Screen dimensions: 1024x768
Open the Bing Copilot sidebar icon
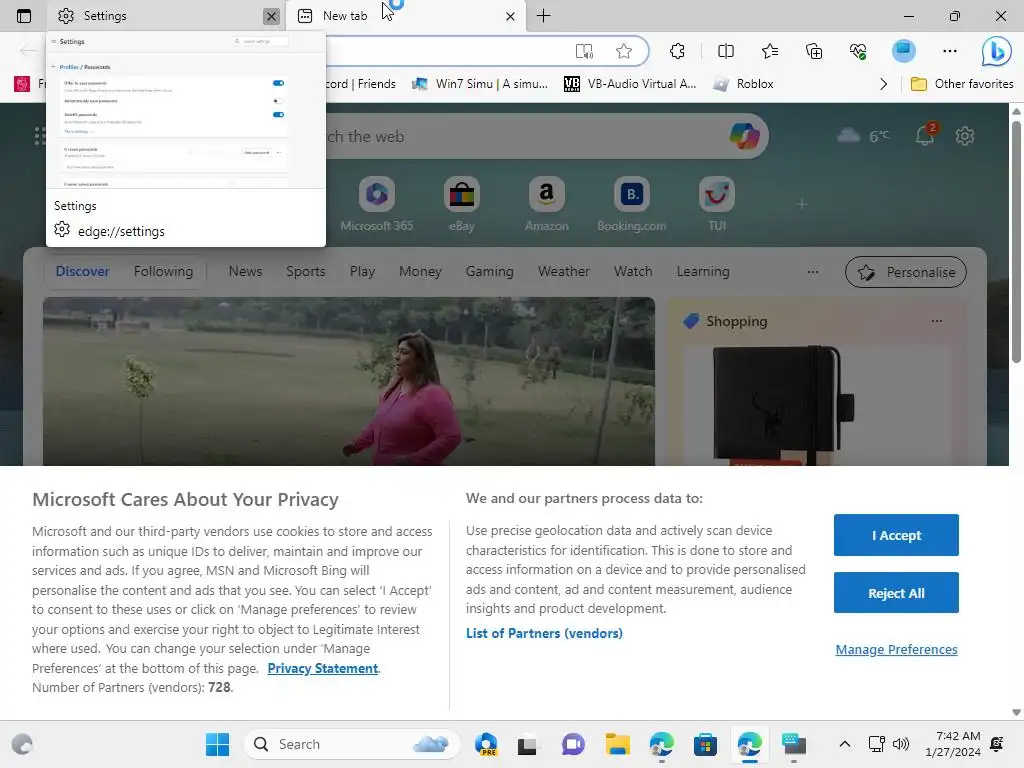[997, 51]
